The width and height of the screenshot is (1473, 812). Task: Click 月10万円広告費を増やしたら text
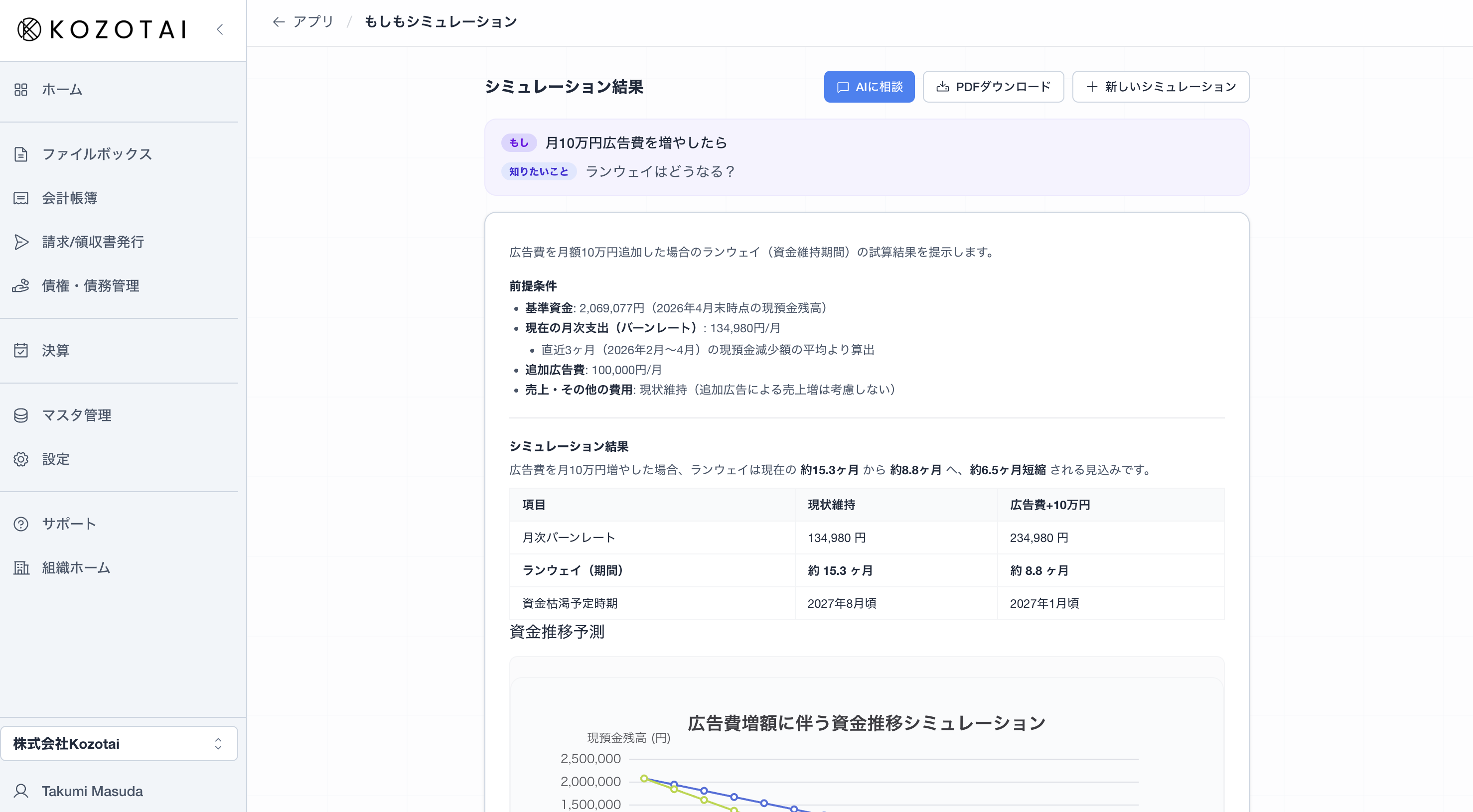(636, 143)
